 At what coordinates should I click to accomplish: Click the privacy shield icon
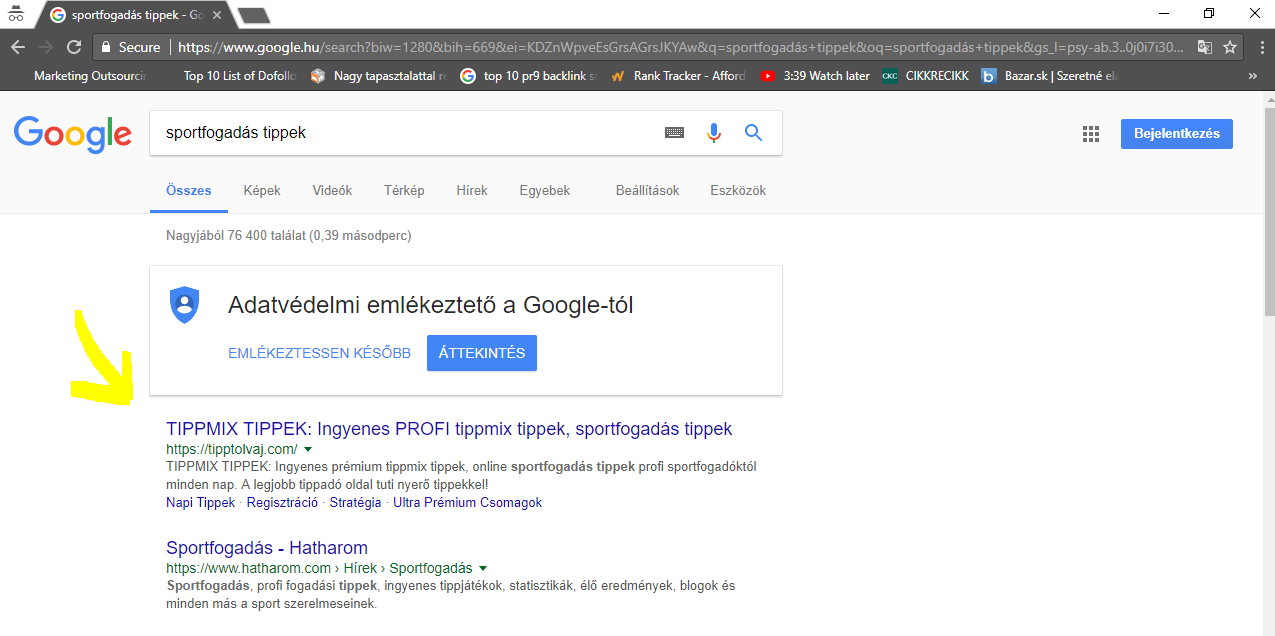185,305
